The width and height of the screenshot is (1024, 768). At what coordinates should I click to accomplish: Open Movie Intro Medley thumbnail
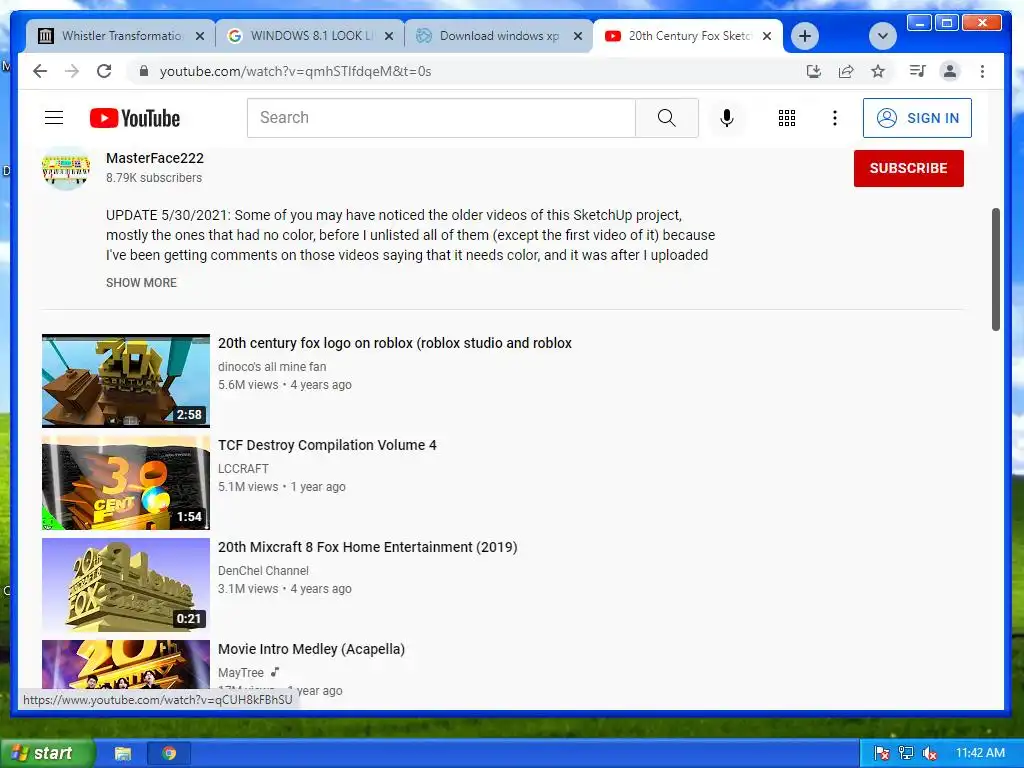coord(126,664)
